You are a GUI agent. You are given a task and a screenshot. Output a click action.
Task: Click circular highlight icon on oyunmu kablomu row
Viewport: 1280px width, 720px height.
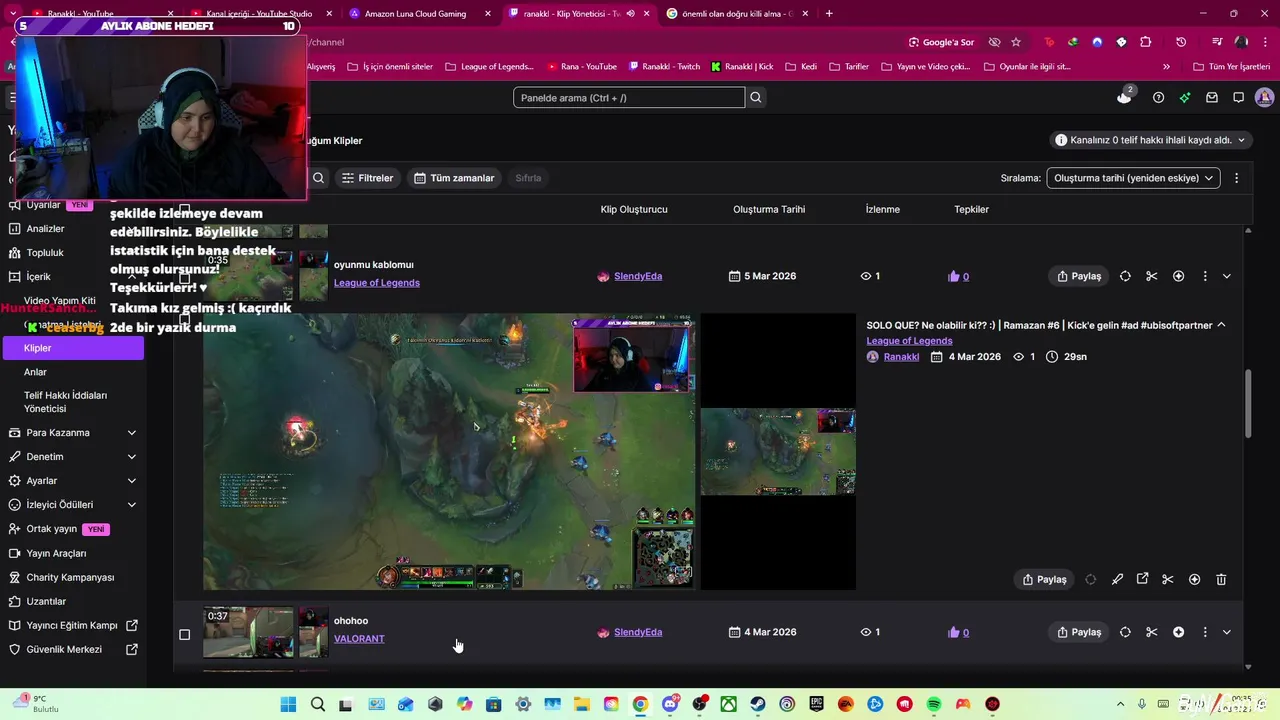click(1125, 276)
